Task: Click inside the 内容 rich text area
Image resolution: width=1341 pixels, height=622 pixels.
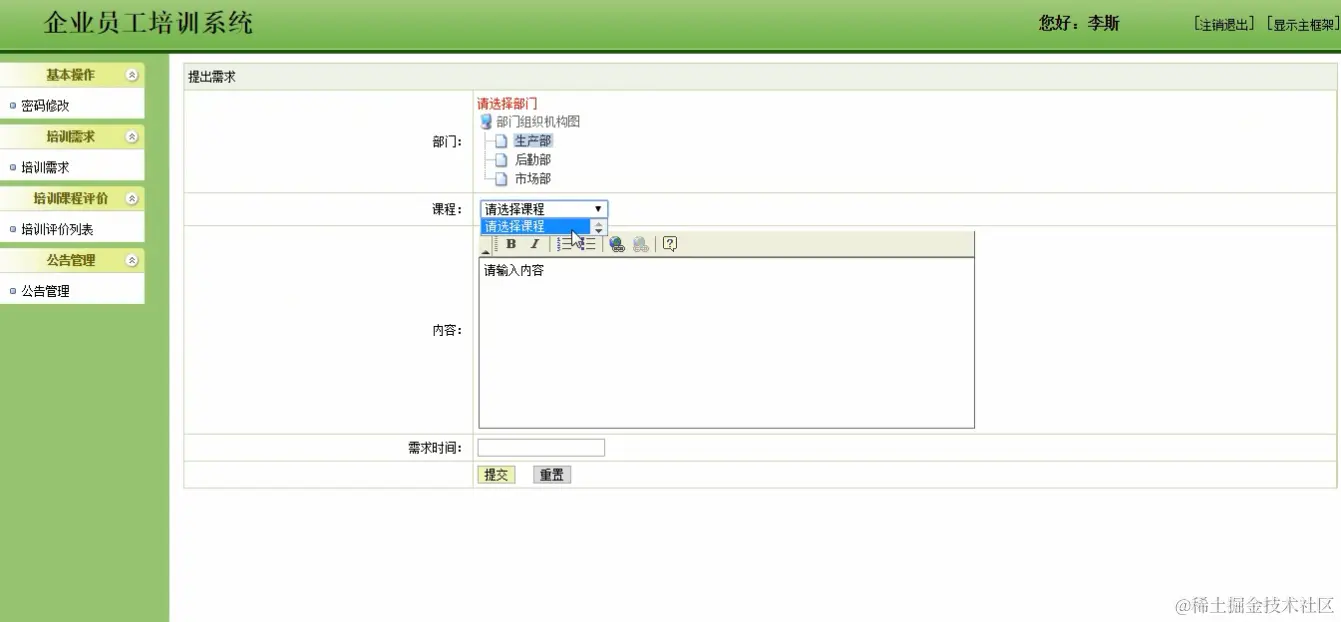Action: coord(726,343)
